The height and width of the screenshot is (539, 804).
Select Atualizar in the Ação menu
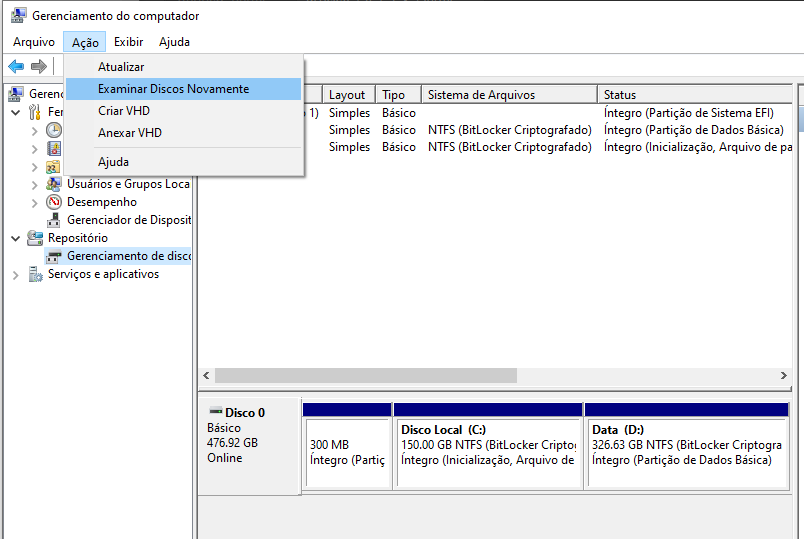click(121, 67)
